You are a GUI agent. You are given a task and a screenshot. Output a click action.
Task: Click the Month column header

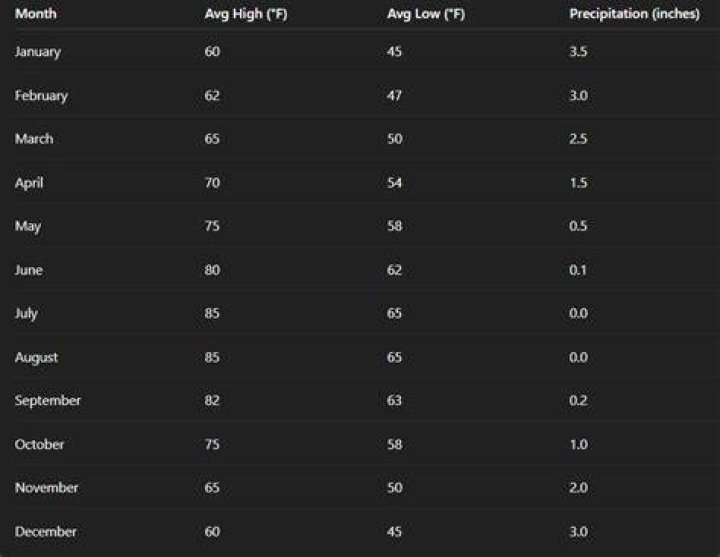[x=36, y=14]
